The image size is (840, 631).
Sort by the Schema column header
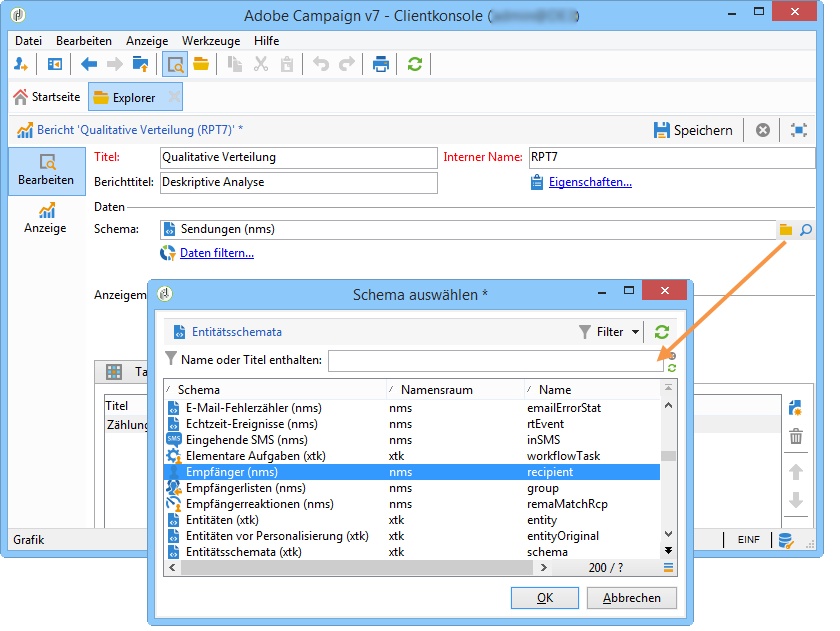point(275,390)
